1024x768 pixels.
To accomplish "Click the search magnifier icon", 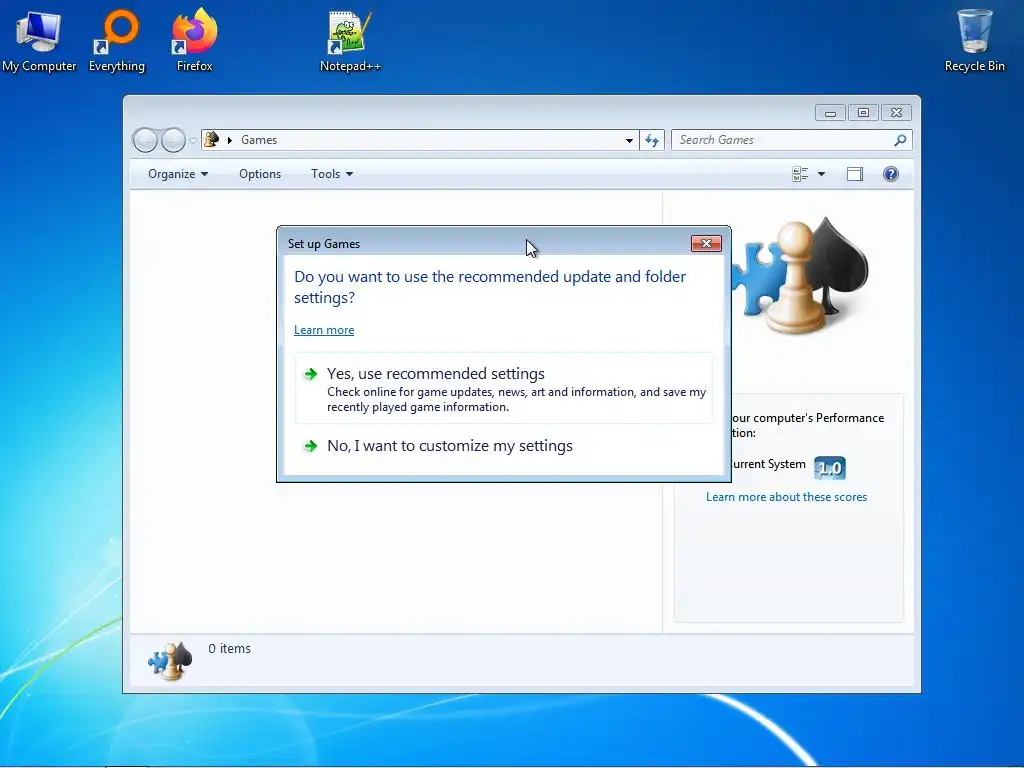I will pyautogui.click(x=900, y=140).
